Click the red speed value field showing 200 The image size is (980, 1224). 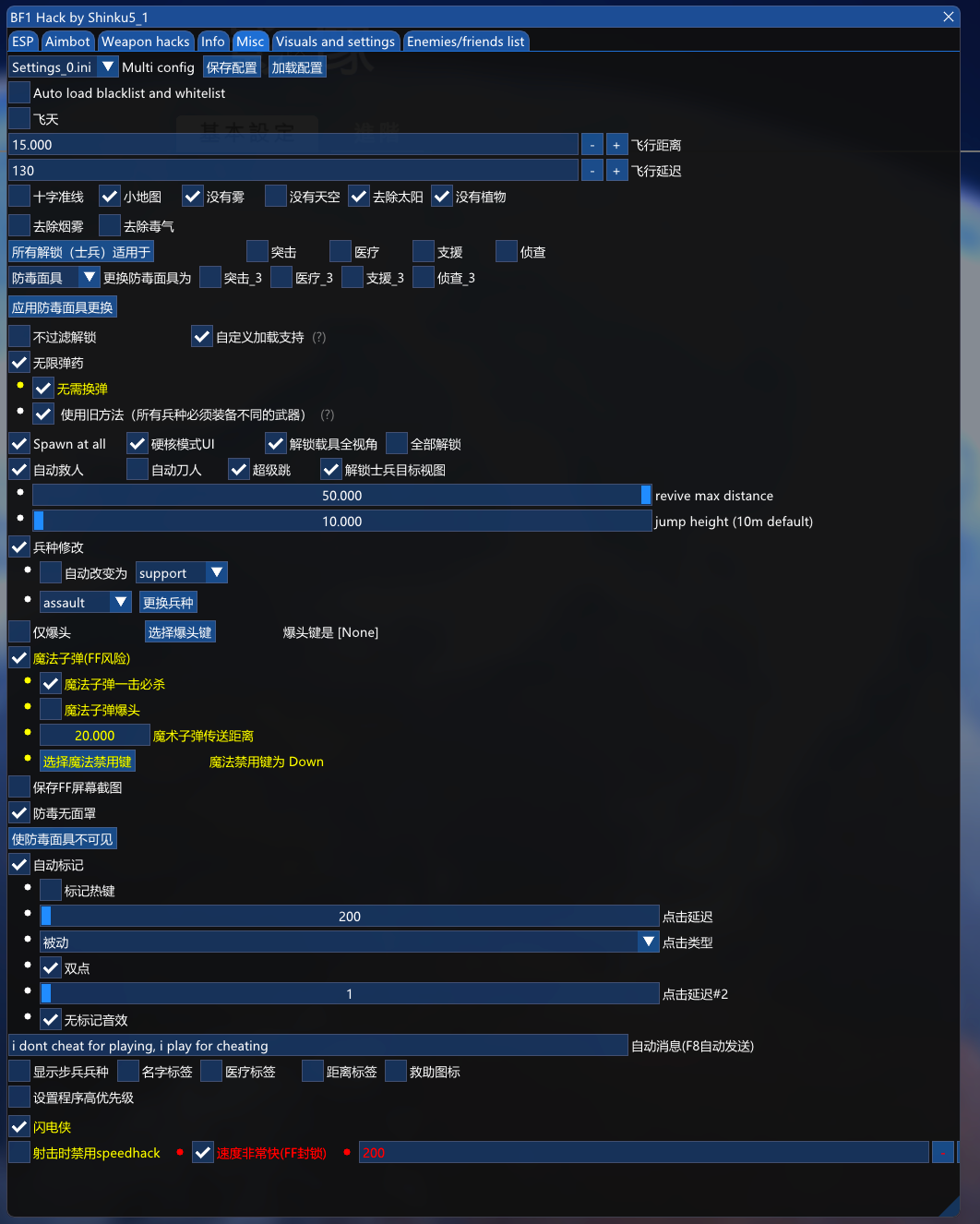click(644, 1153)
